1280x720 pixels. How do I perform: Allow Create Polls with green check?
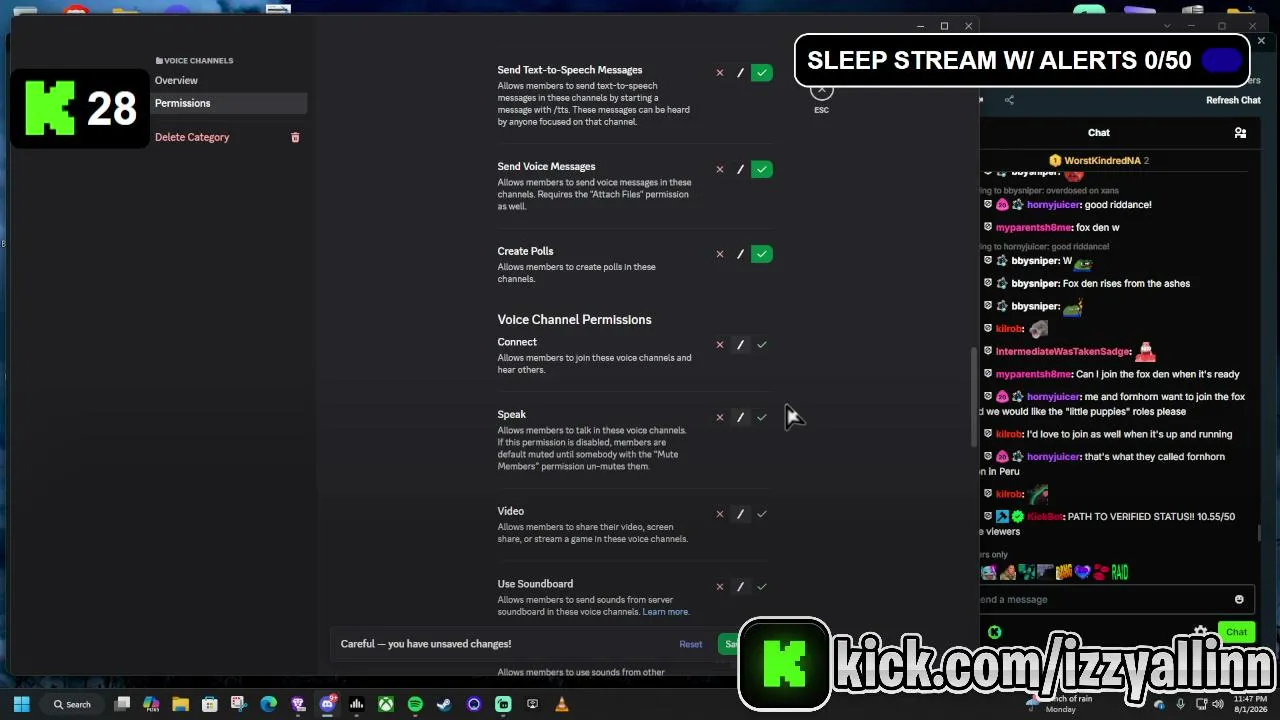coord(762,254)
